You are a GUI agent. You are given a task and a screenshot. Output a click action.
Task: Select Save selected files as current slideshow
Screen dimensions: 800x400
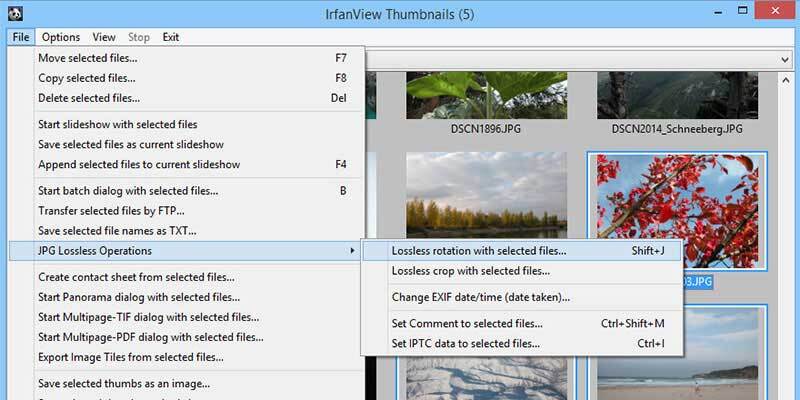pyautogui.click(x=187, y=144)
